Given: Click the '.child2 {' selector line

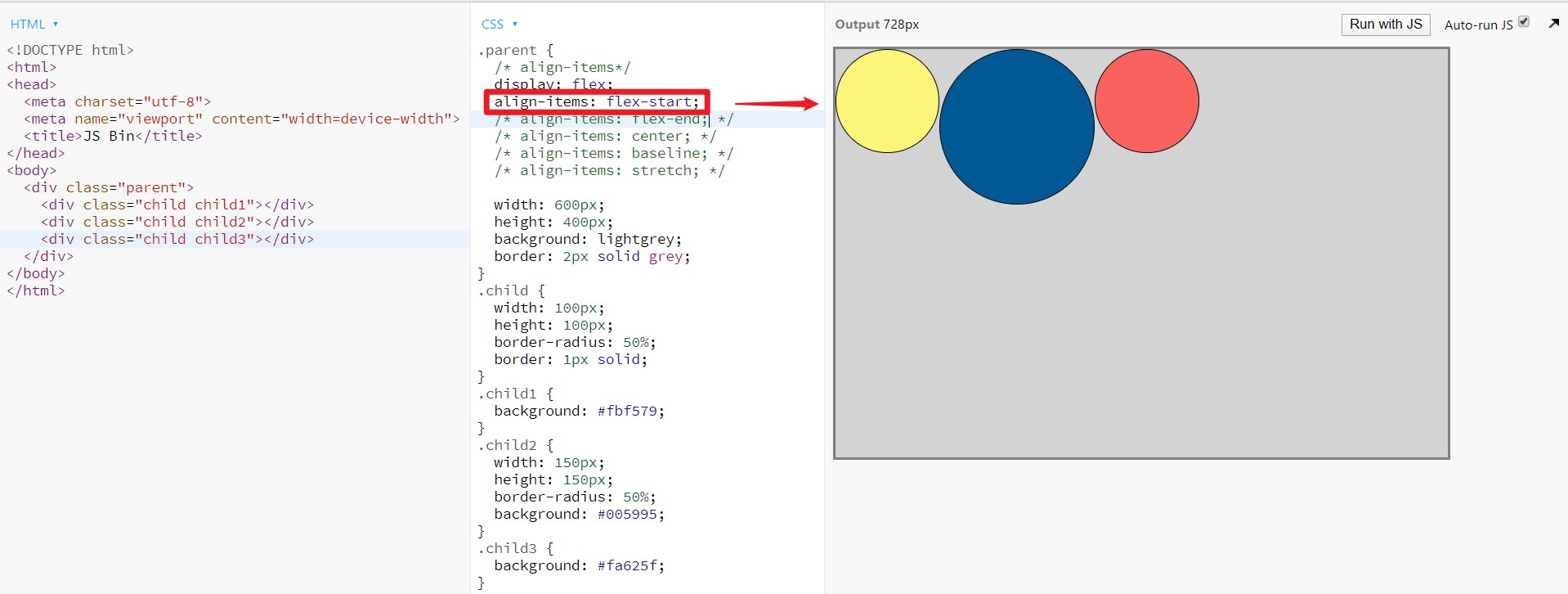Looking at the screenshot, I should (516, 445).
